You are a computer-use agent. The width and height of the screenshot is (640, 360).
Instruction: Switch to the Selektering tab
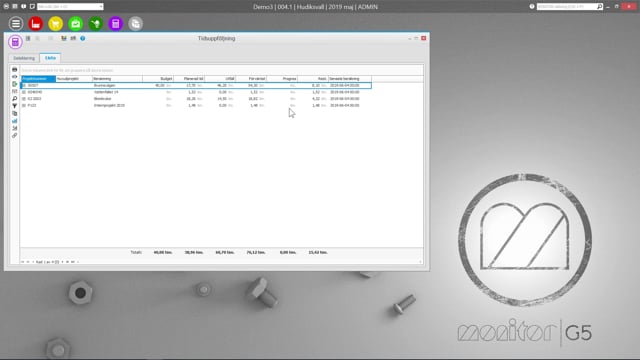click(24, 58)
